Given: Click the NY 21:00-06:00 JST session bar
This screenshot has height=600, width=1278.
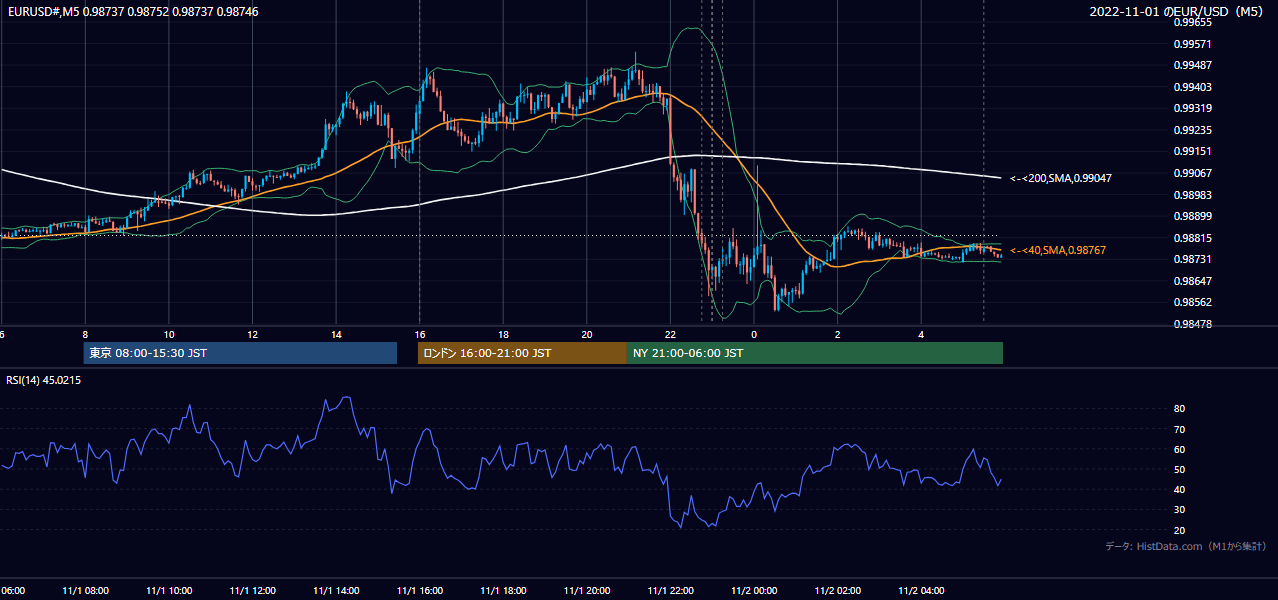Looking at the screenshot, I should point(815,353).
